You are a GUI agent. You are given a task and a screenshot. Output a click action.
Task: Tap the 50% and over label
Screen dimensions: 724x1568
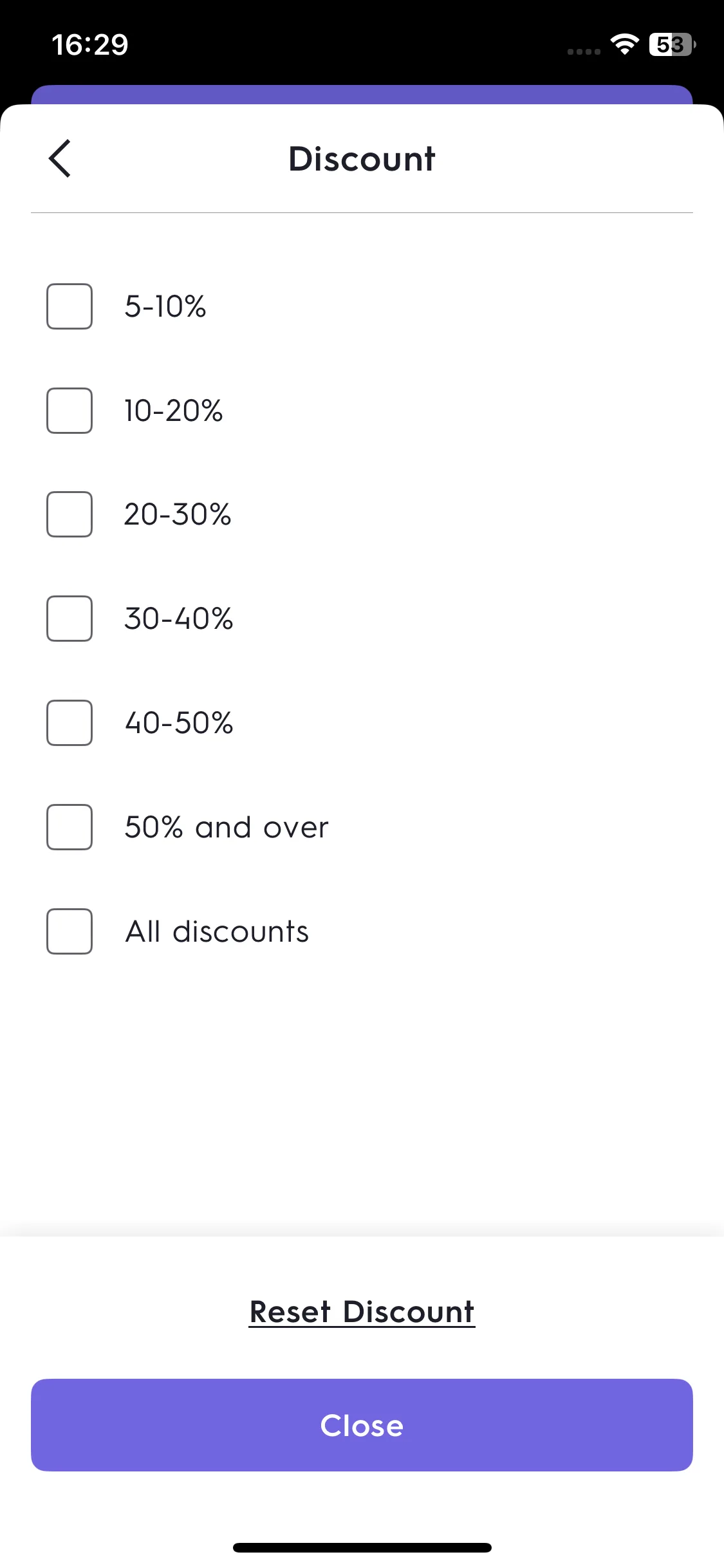coord(227,827)
